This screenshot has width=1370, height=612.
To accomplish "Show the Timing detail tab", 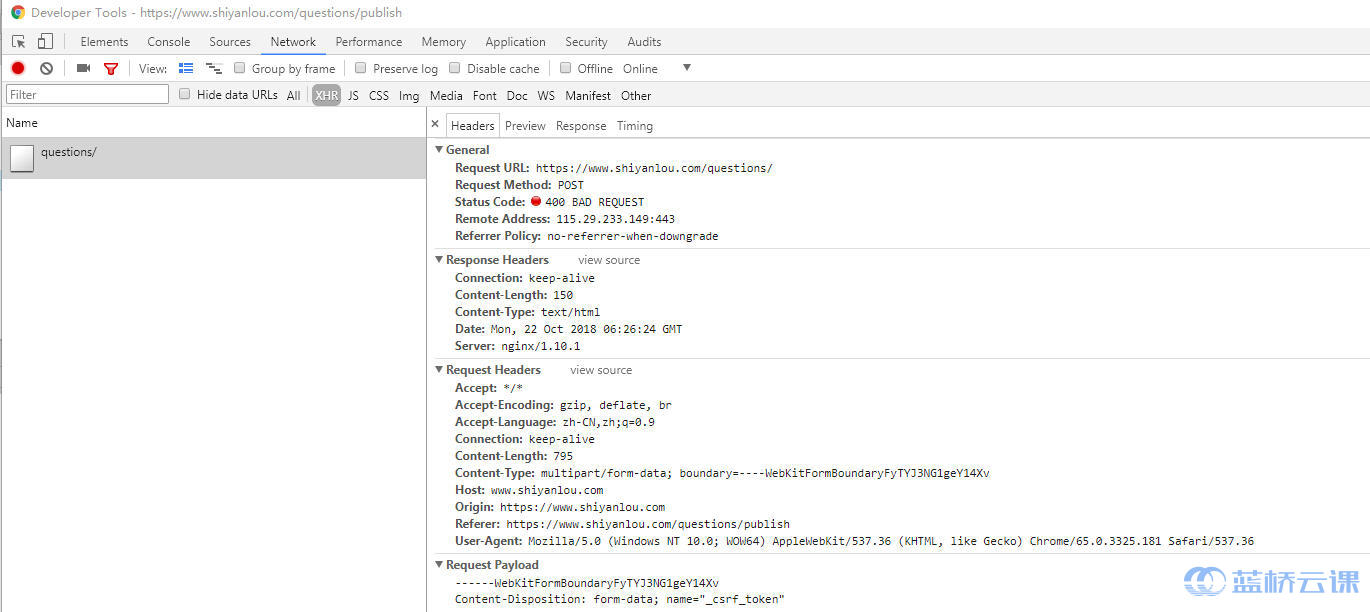I will (635, 126).
